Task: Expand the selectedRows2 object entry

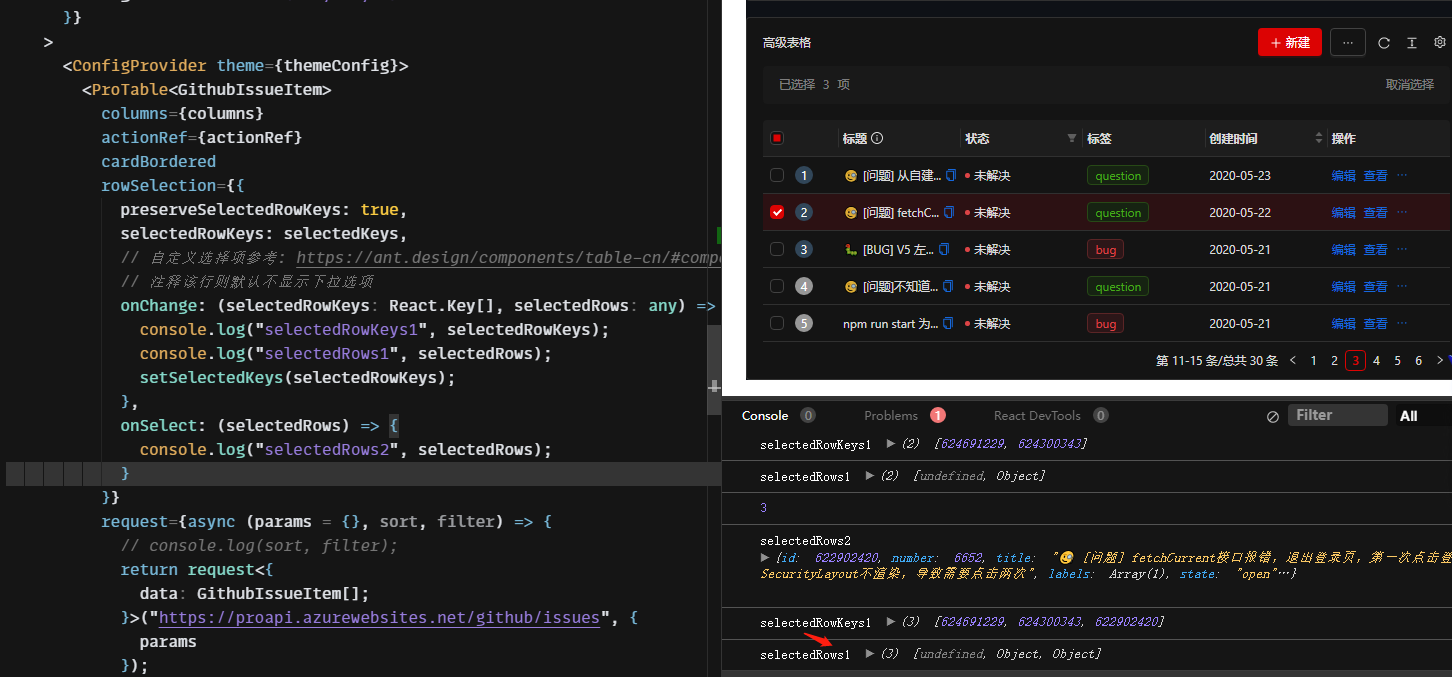Action: [767, 557]
